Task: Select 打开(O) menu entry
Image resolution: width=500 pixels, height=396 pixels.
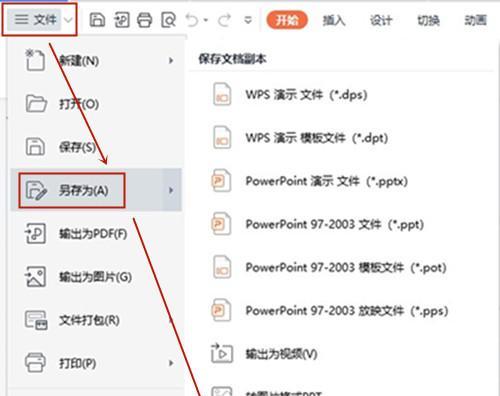Action: pyautogui.click(x=97, y=104)
